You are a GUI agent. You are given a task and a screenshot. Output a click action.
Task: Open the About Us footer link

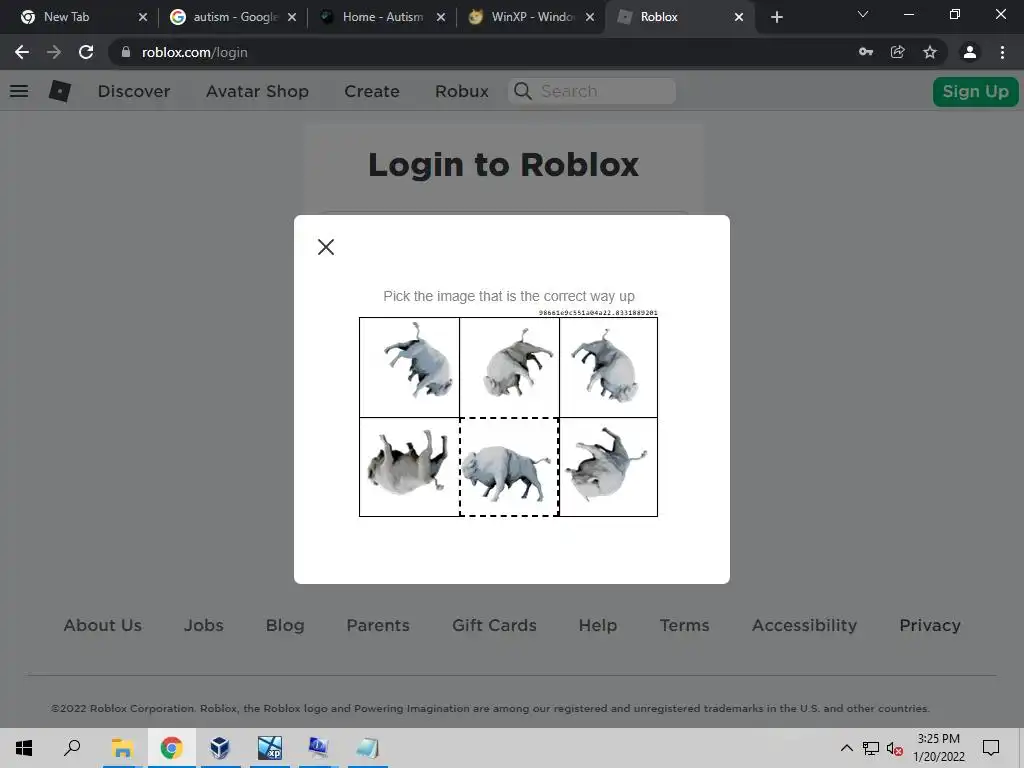point(103,625)
